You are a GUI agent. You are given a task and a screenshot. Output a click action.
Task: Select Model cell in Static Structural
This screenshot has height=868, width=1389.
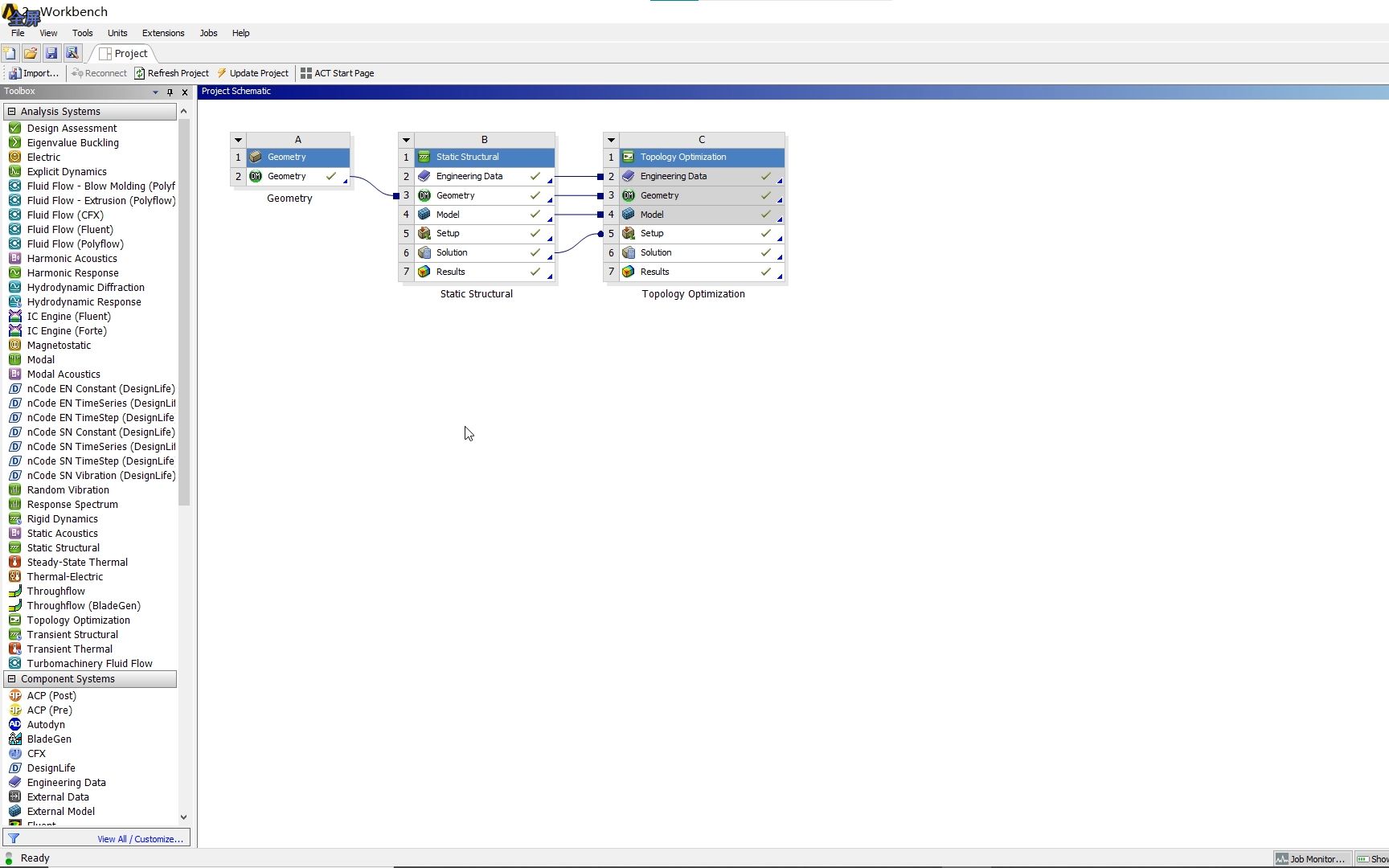pos(485,215)
